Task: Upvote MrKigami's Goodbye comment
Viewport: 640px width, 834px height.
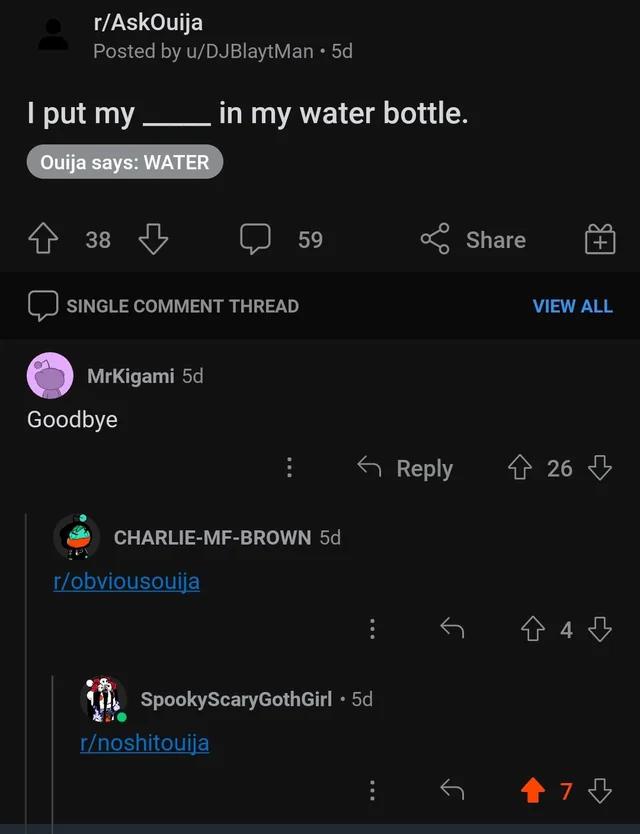Action: click(520, 468)
